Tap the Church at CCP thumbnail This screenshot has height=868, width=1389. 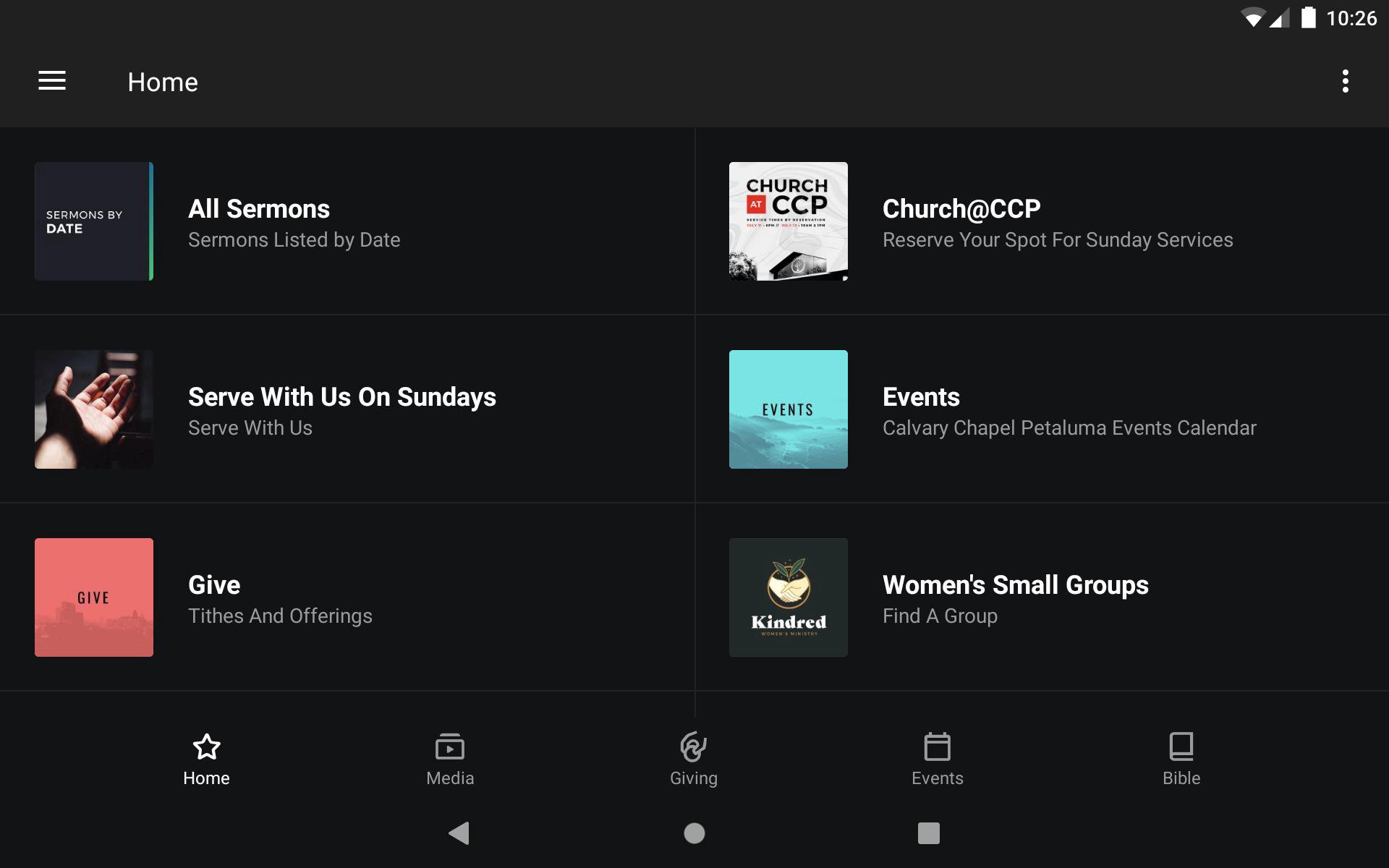tap(788, 221)
